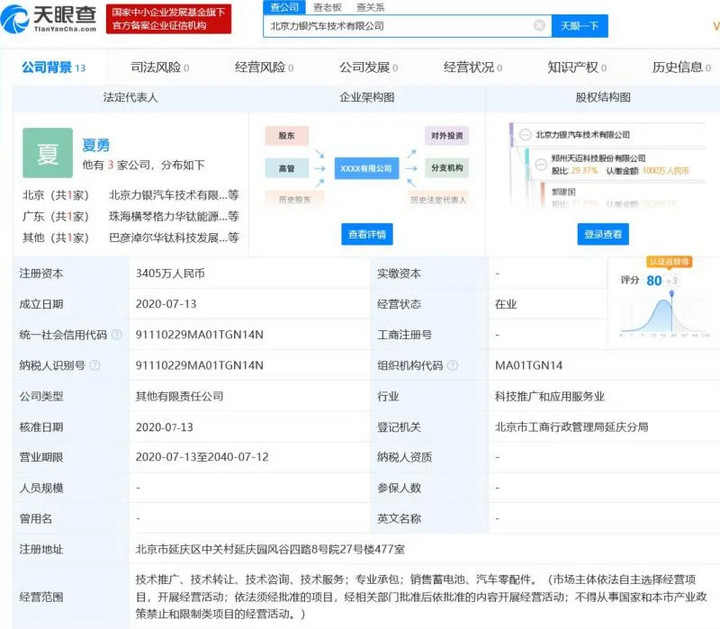Click the 股东 box in structure diagram
The image size is (720, 629).
287,135
